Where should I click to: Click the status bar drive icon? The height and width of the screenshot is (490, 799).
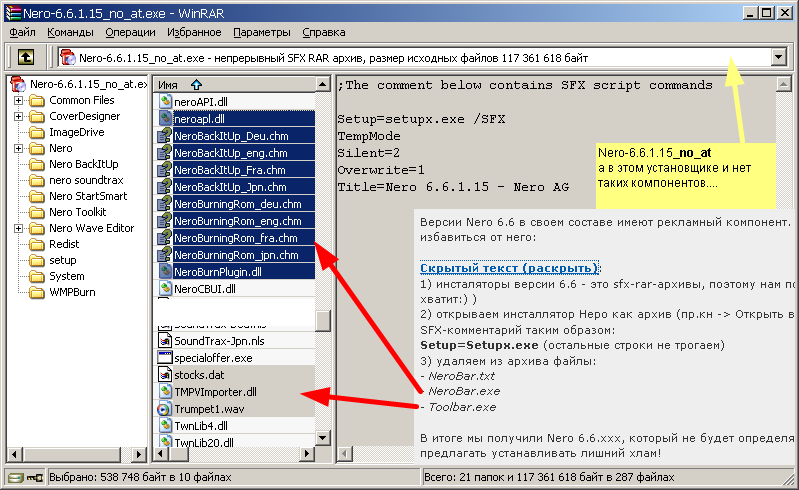click(x=16, y=478)
